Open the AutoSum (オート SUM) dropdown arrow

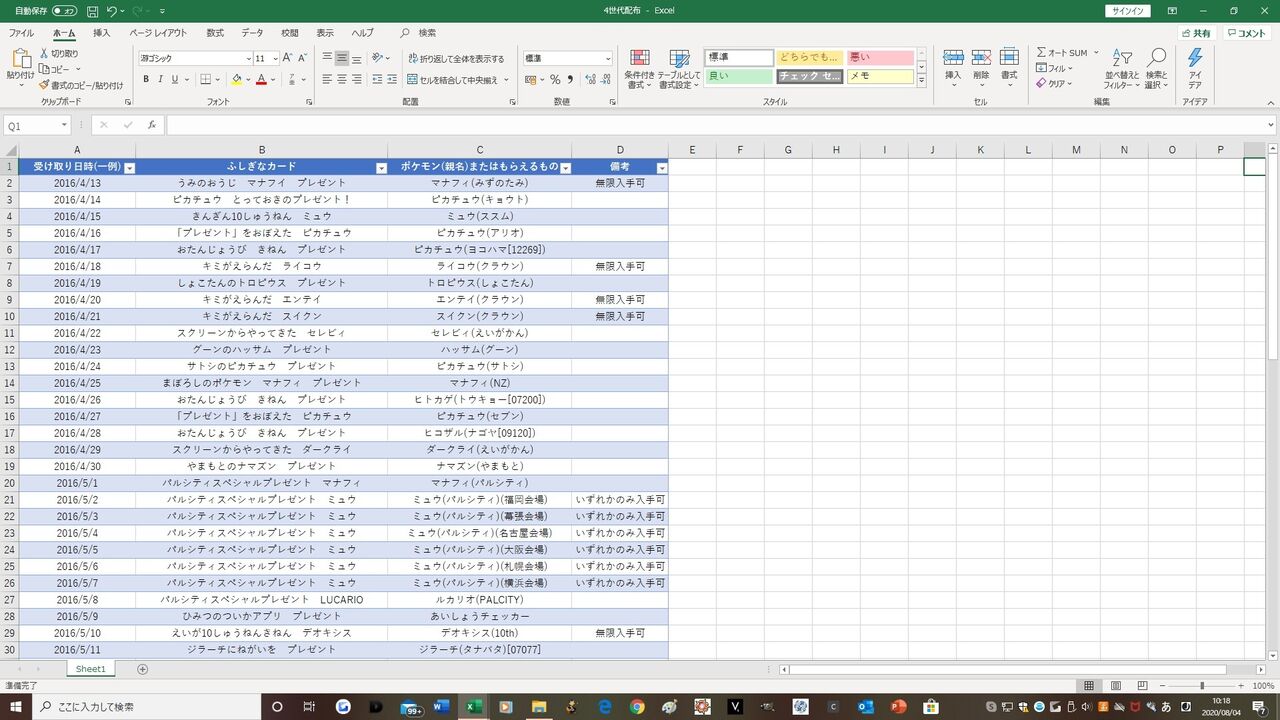pyautogui.click(x=1096, y=53)
